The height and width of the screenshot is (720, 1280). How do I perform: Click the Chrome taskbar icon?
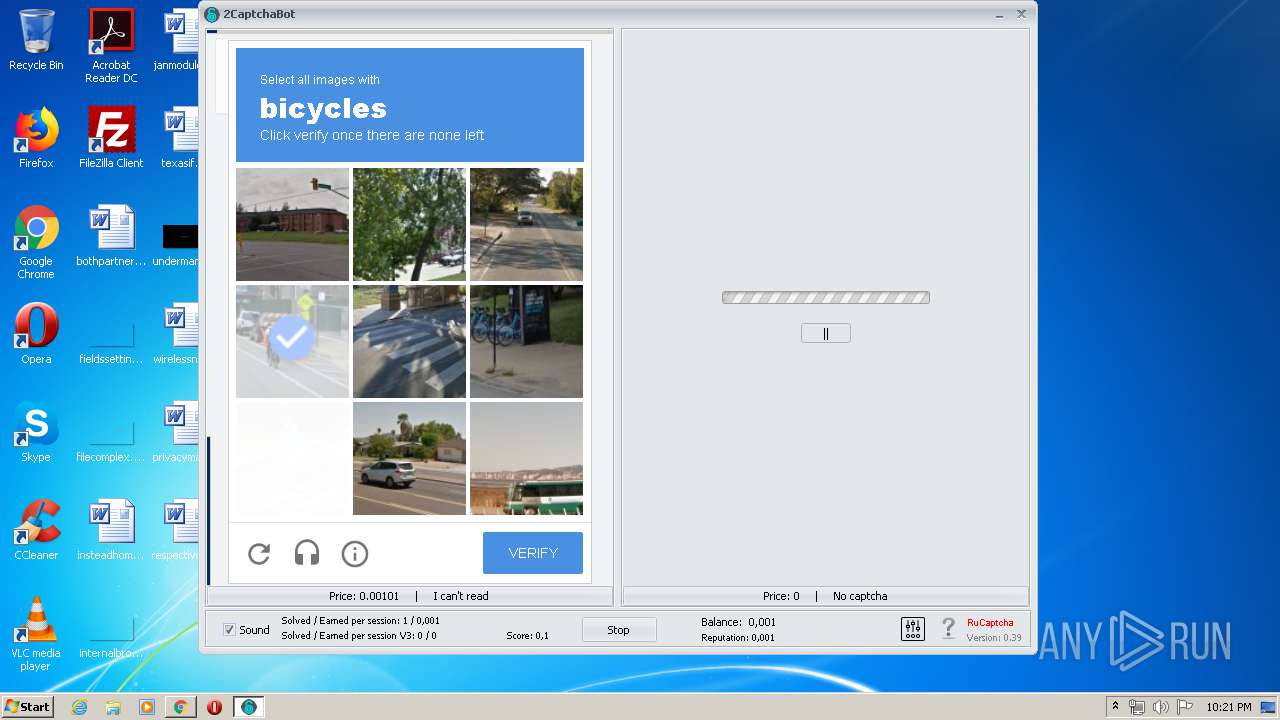180,707
